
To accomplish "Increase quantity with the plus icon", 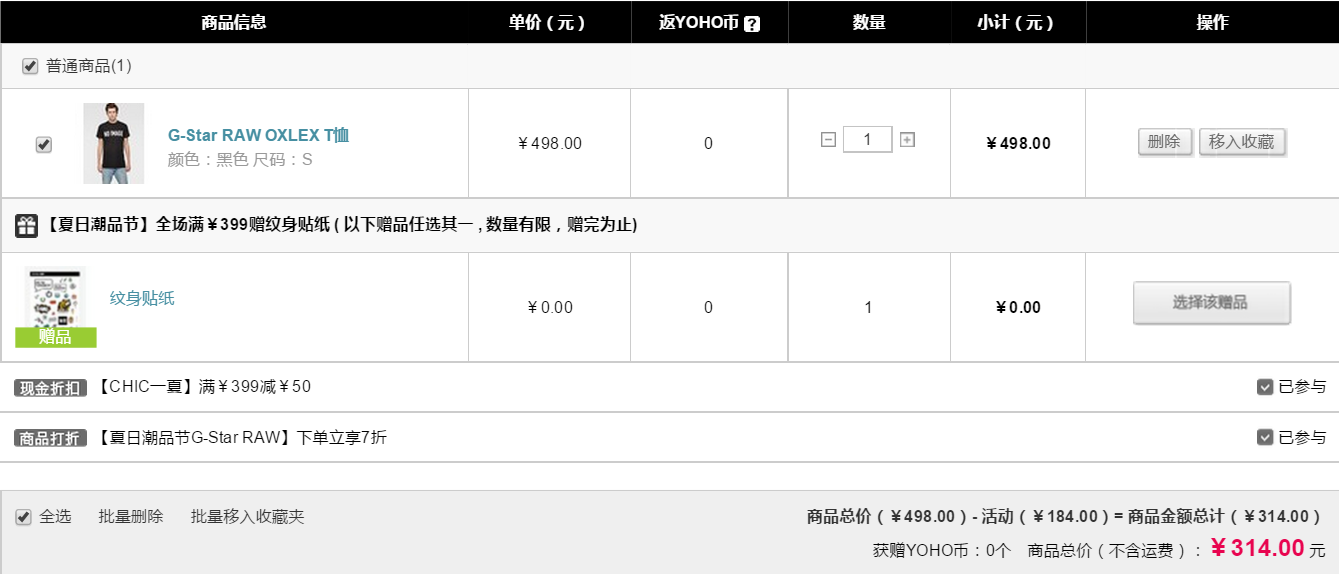I will tap(907, 140).
